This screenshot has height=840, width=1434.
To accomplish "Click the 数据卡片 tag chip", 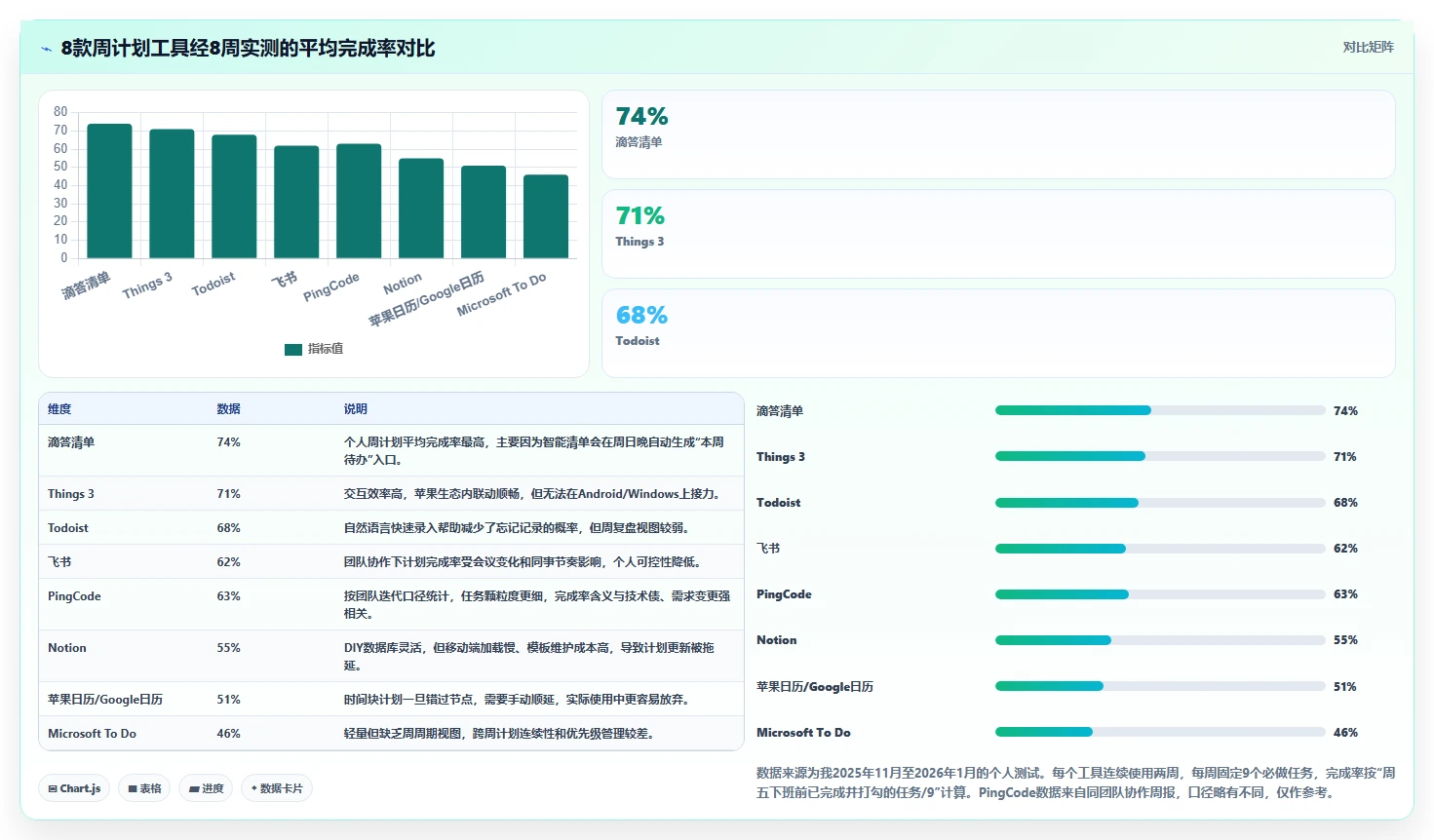I will (x=277, y=788).
